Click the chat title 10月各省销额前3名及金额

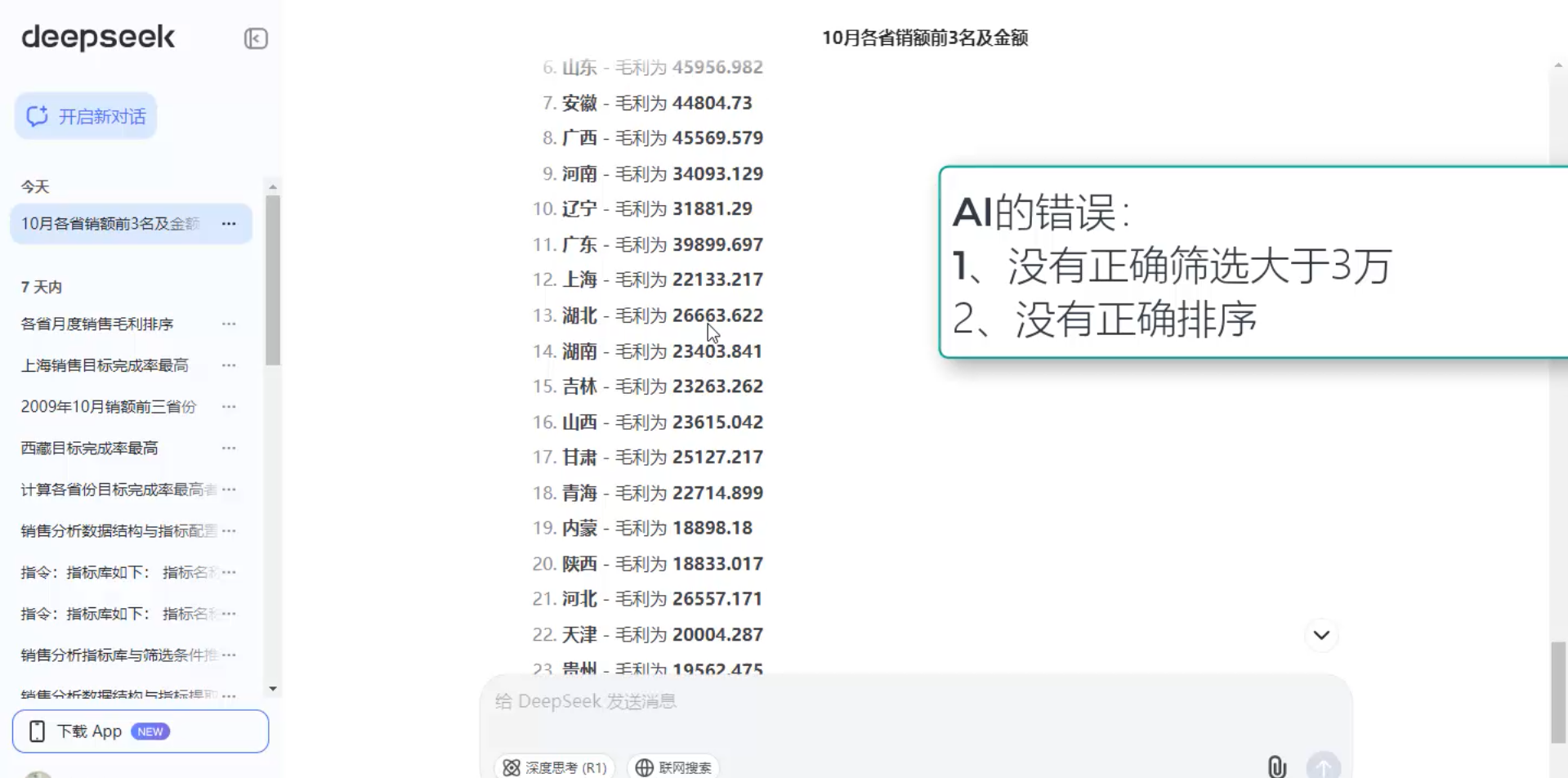(925, 38)
